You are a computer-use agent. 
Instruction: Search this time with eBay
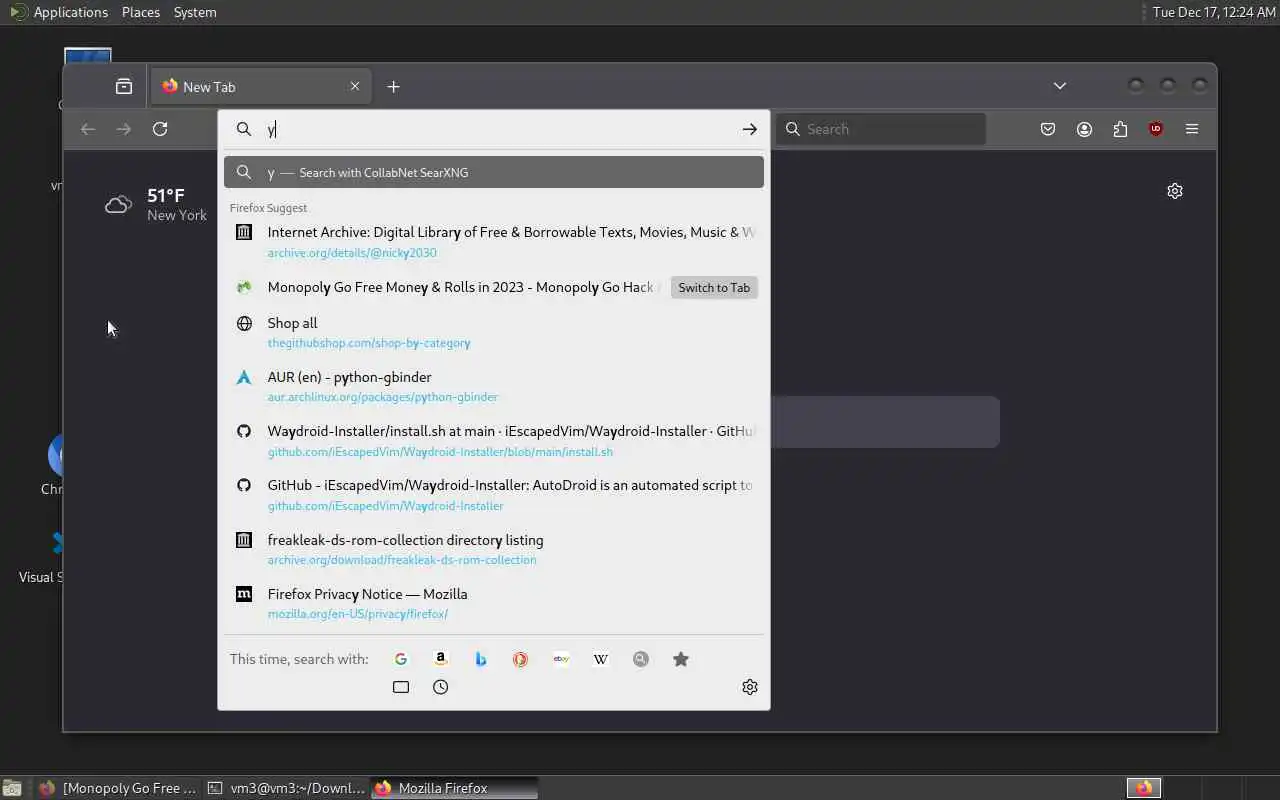click(x=561, y=659)
